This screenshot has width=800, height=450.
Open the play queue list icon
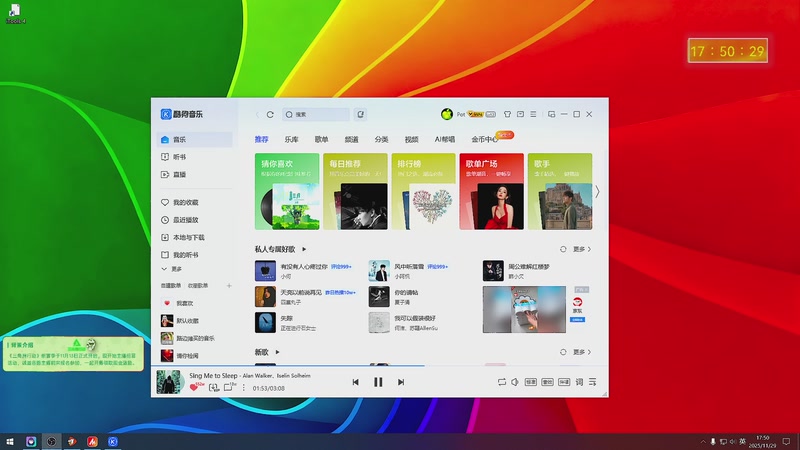pos(592,382)
